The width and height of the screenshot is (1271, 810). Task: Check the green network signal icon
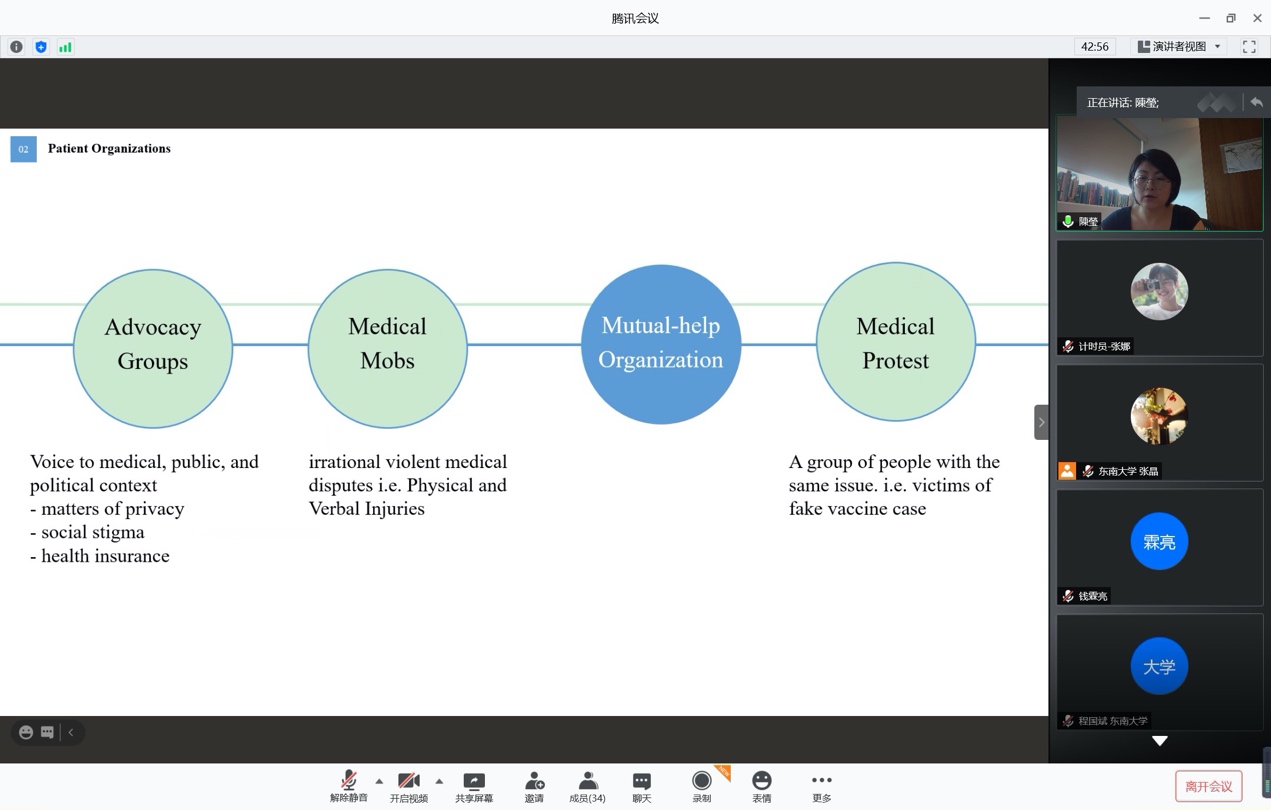[65, 47]
